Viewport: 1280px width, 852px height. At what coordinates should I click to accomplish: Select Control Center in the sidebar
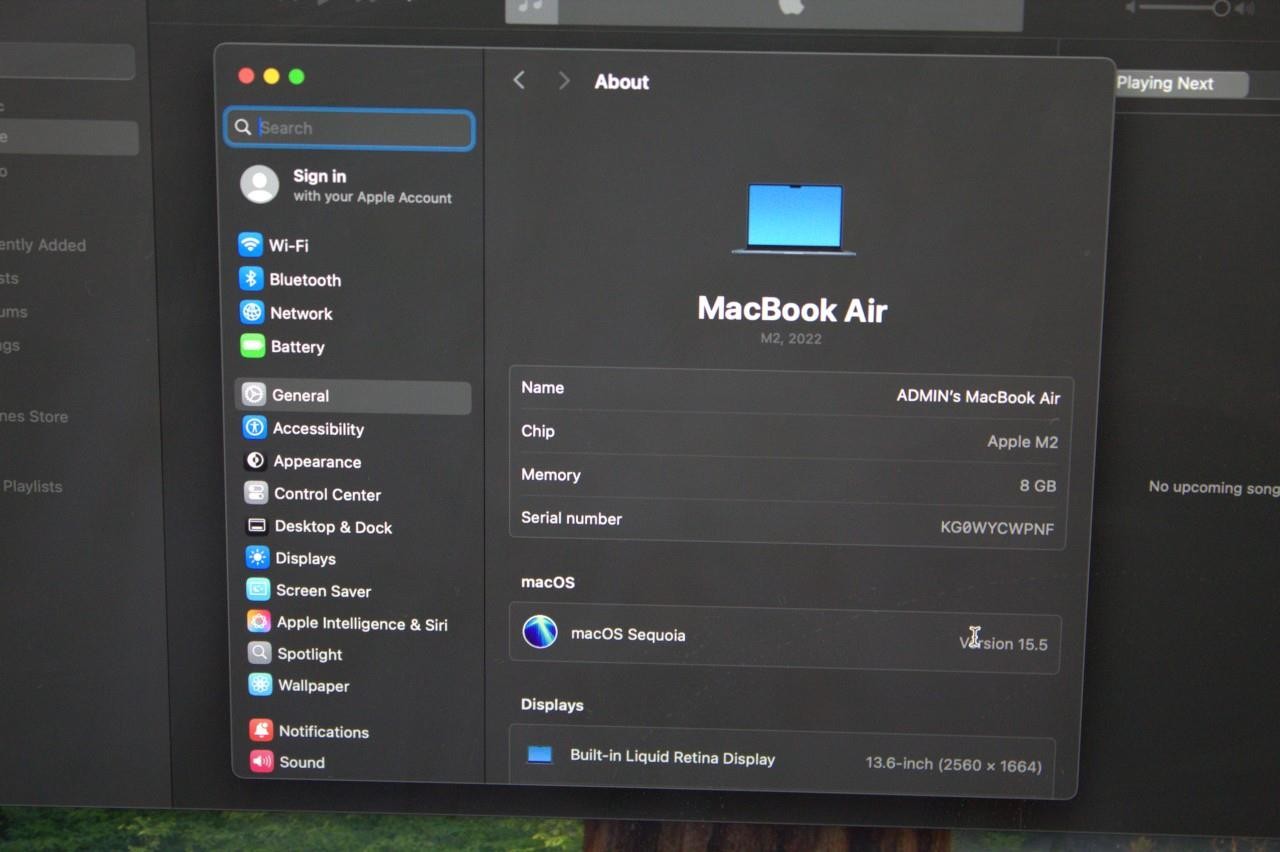coord(327,494)
